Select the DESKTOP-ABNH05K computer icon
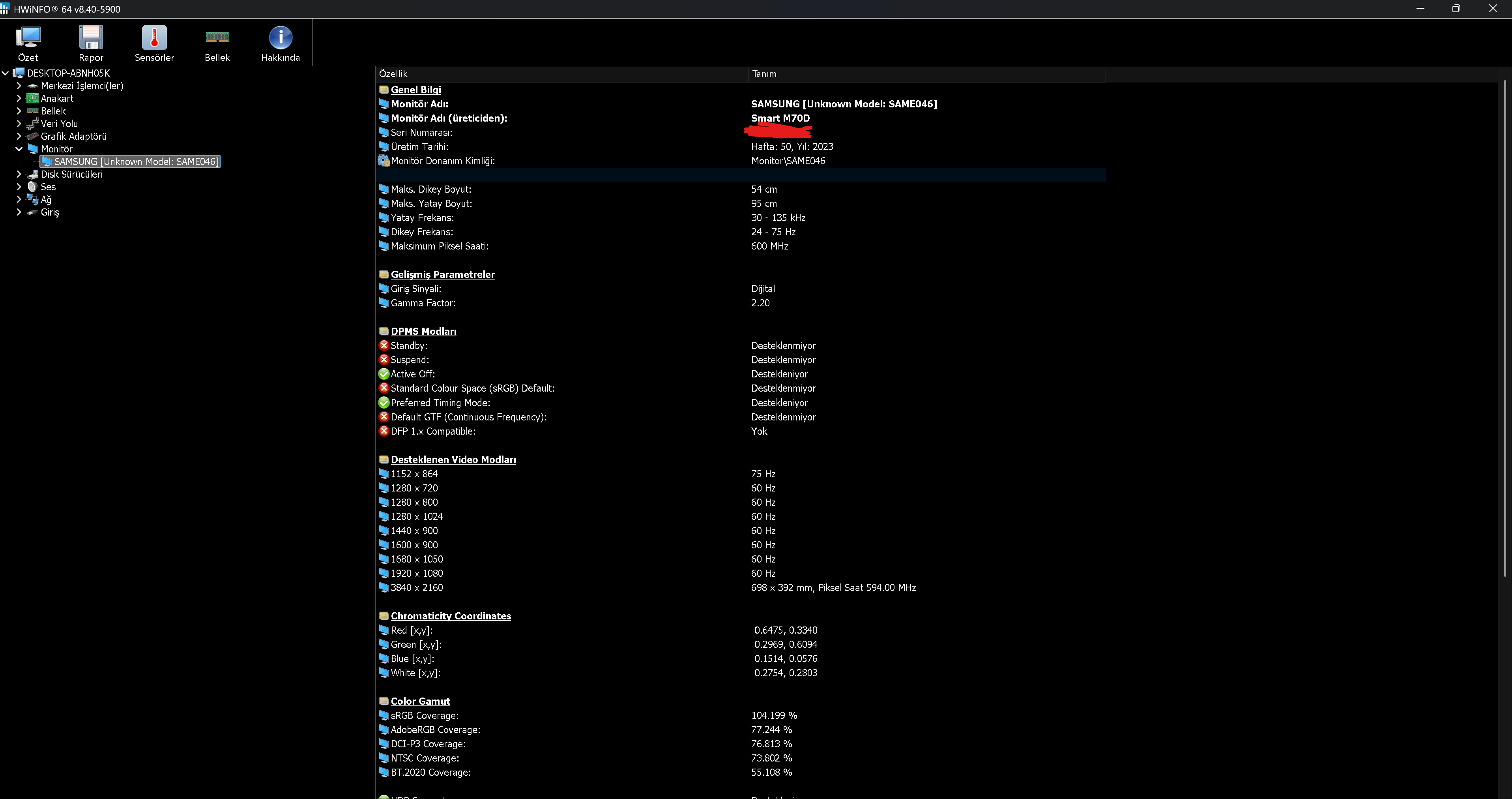The width and height of the screenshot is (1512, 799). 19,73
